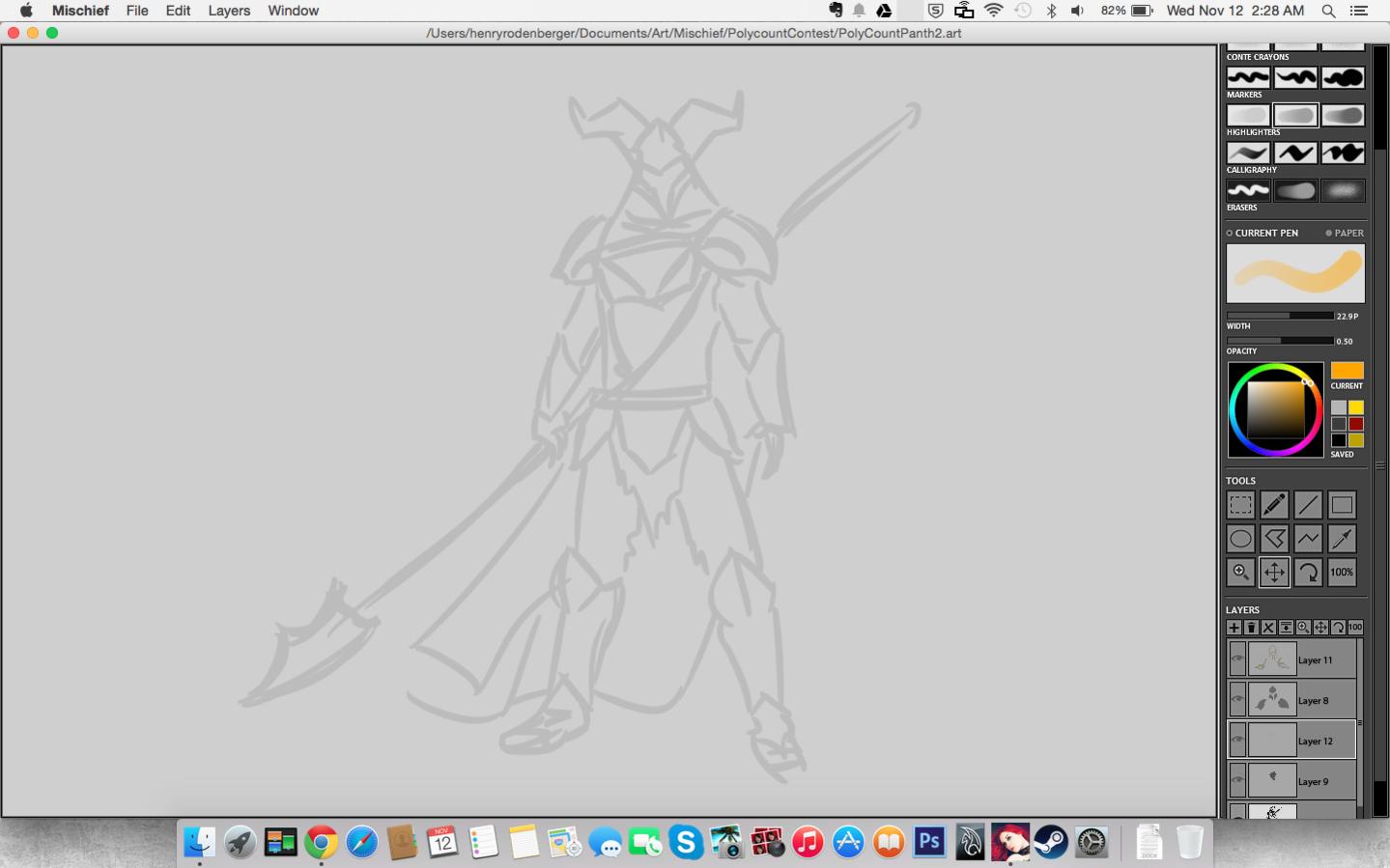This screenshot has width=1390, height=868.
Task: Choose the middle highlighter brush
Action: click(1295, 153)
